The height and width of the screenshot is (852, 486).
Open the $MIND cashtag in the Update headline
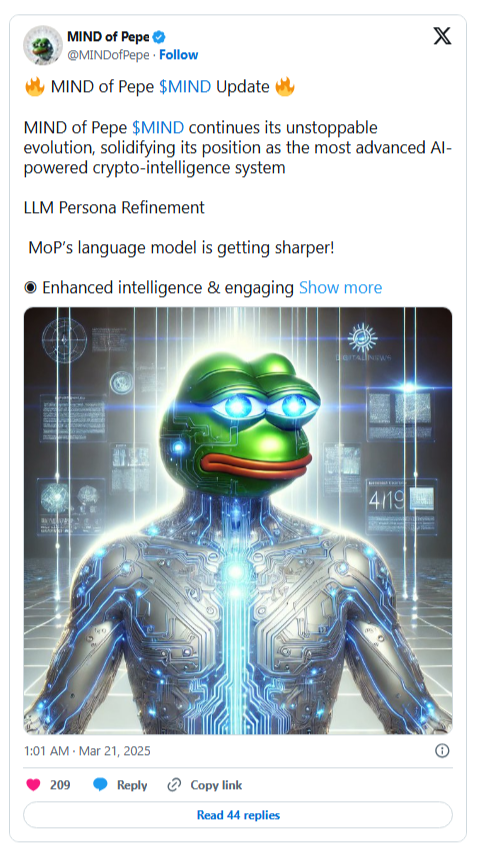click(185, 87)
